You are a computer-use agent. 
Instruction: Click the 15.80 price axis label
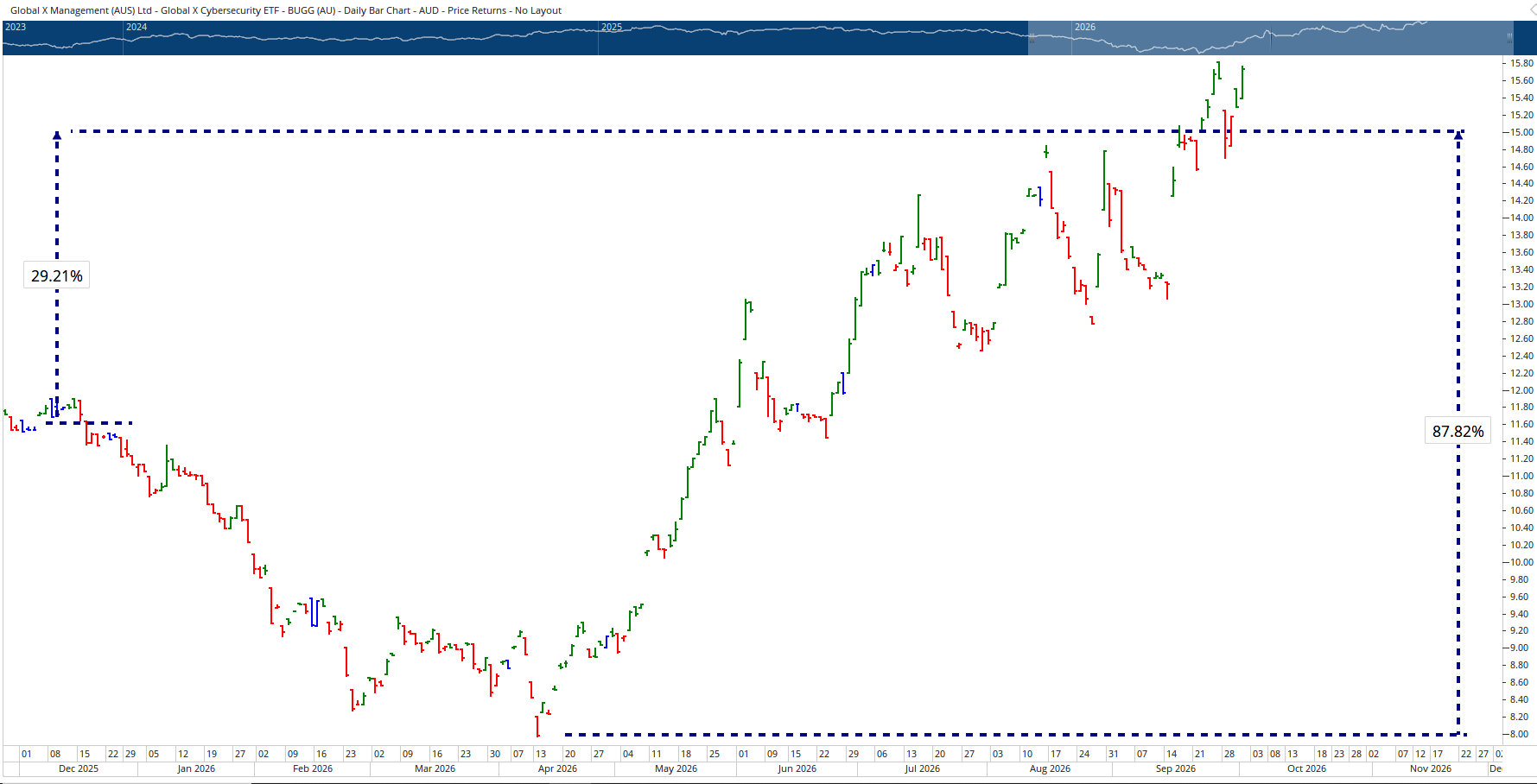click(x=1522, y=63)
